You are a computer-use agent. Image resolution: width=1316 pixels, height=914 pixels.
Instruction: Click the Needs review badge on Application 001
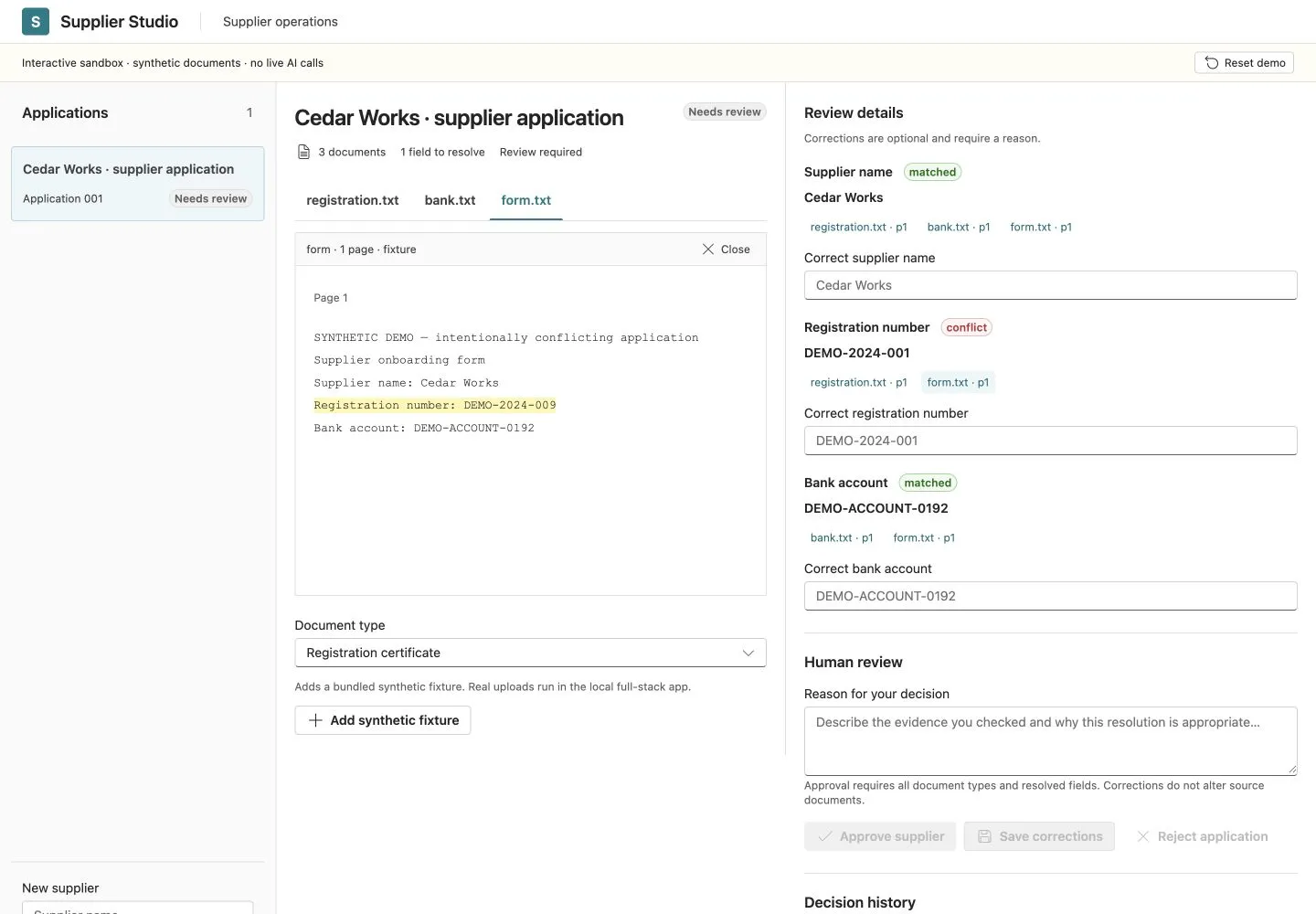210,198
